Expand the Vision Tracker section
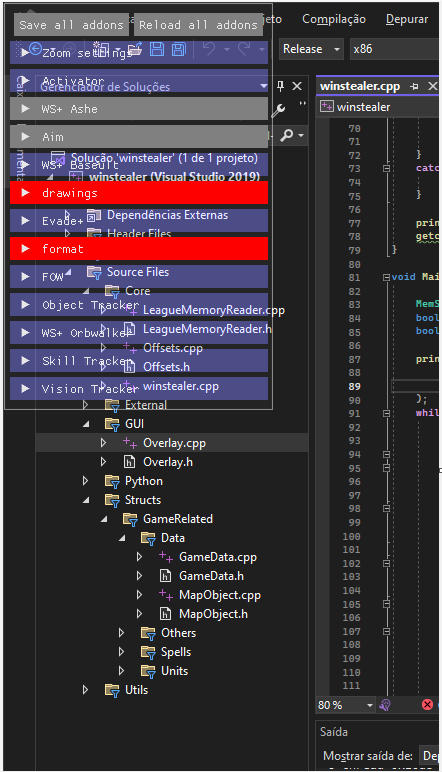 (139, 388)
